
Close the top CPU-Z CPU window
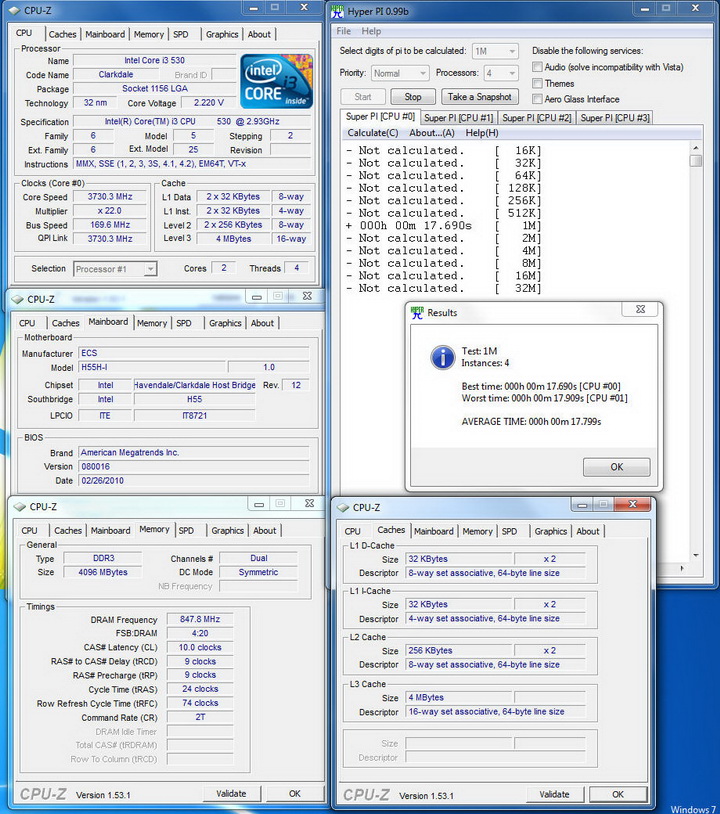[x=304, y=8]
